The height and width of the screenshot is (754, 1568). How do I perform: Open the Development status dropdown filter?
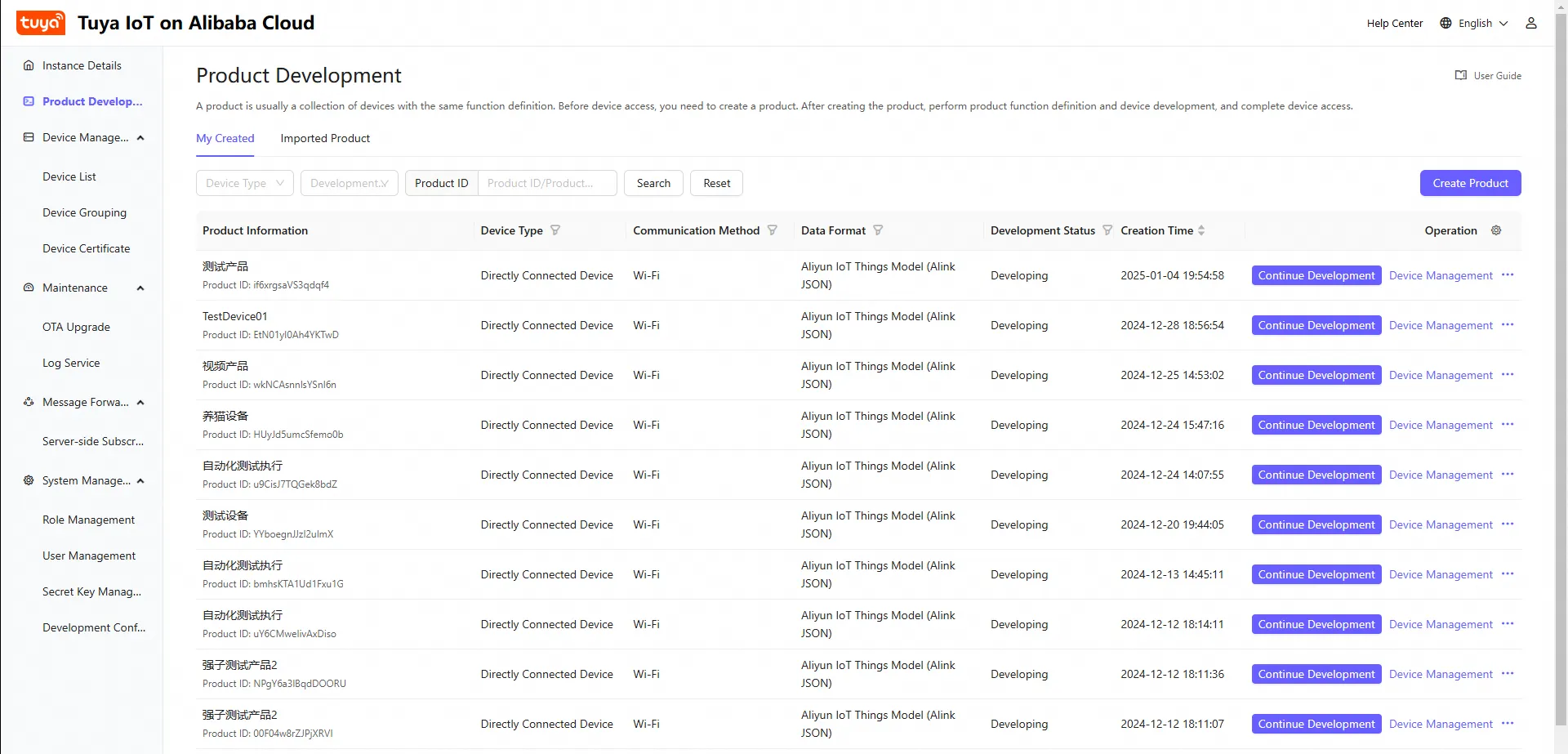tap(350, 183)
